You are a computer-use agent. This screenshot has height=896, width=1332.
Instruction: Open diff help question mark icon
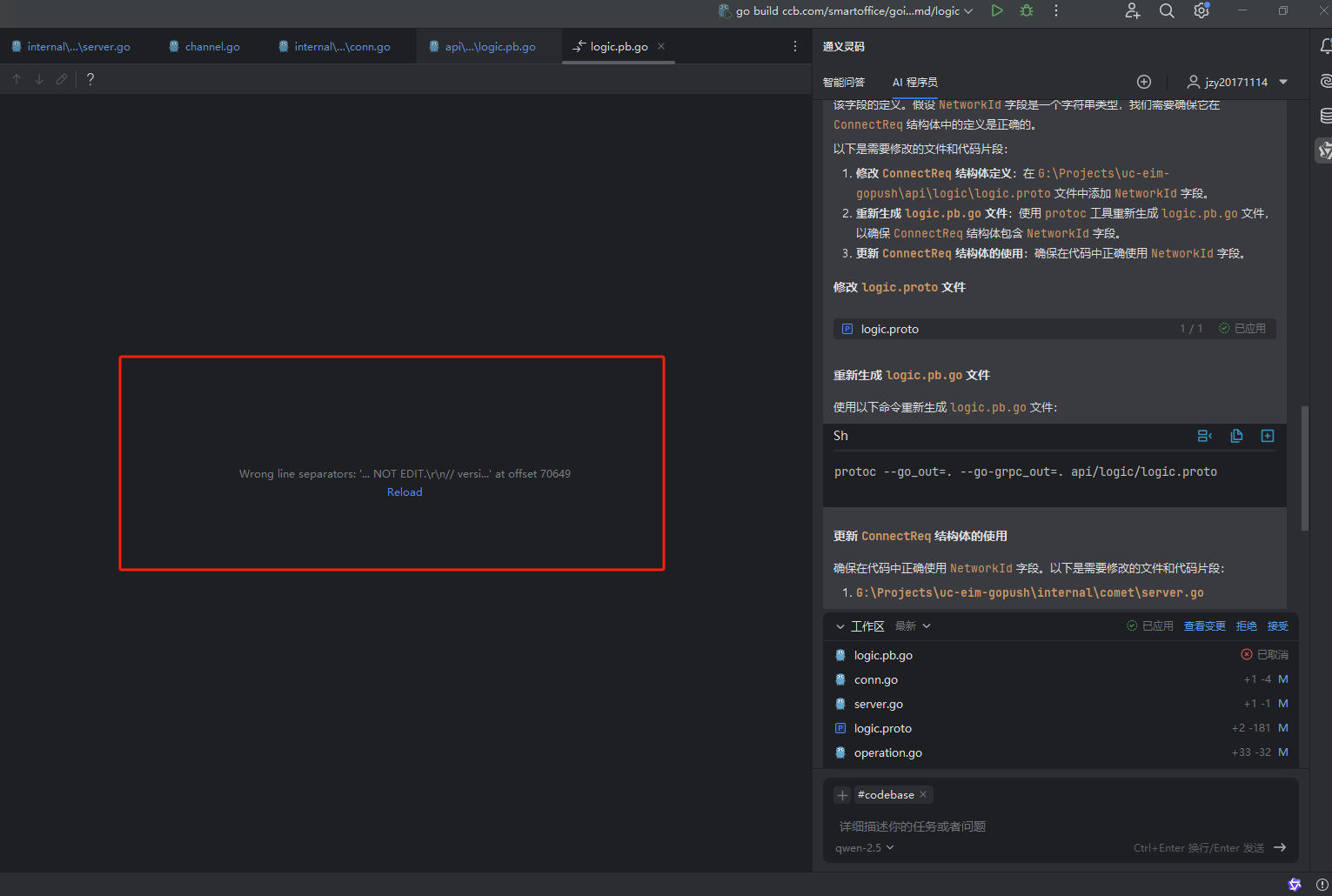[x=90, y=79]
